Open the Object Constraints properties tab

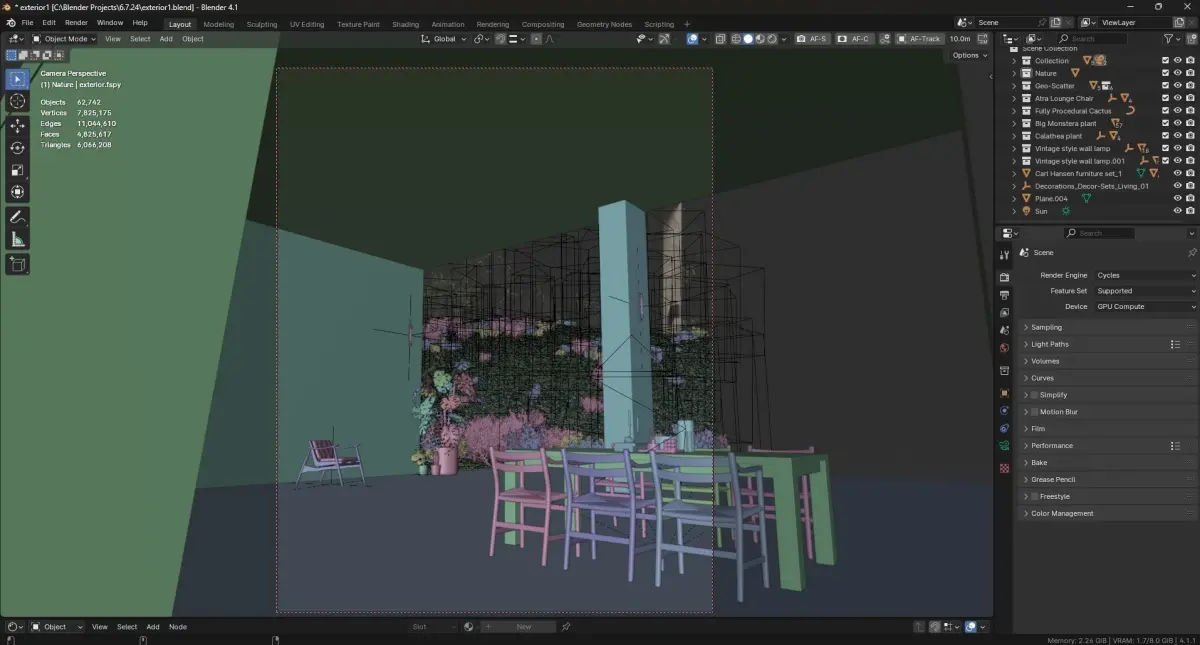(x=1005, y=428)
